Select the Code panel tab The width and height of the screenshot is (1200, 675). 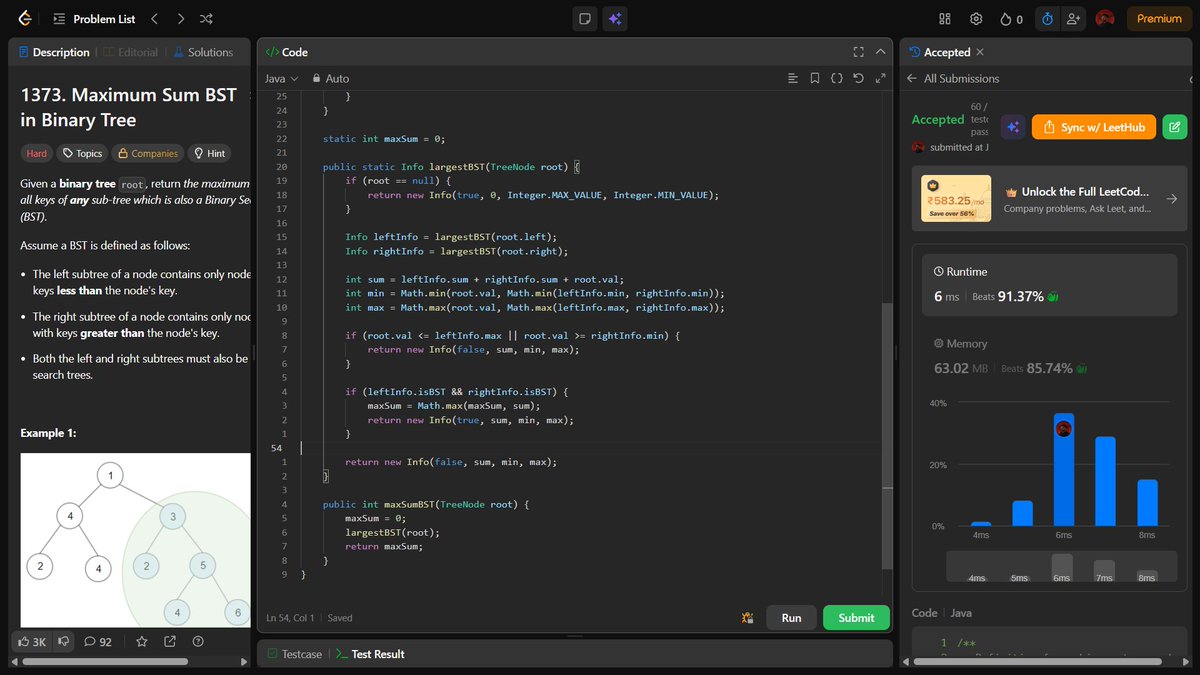pyautogui.click(x=287, y=52)
